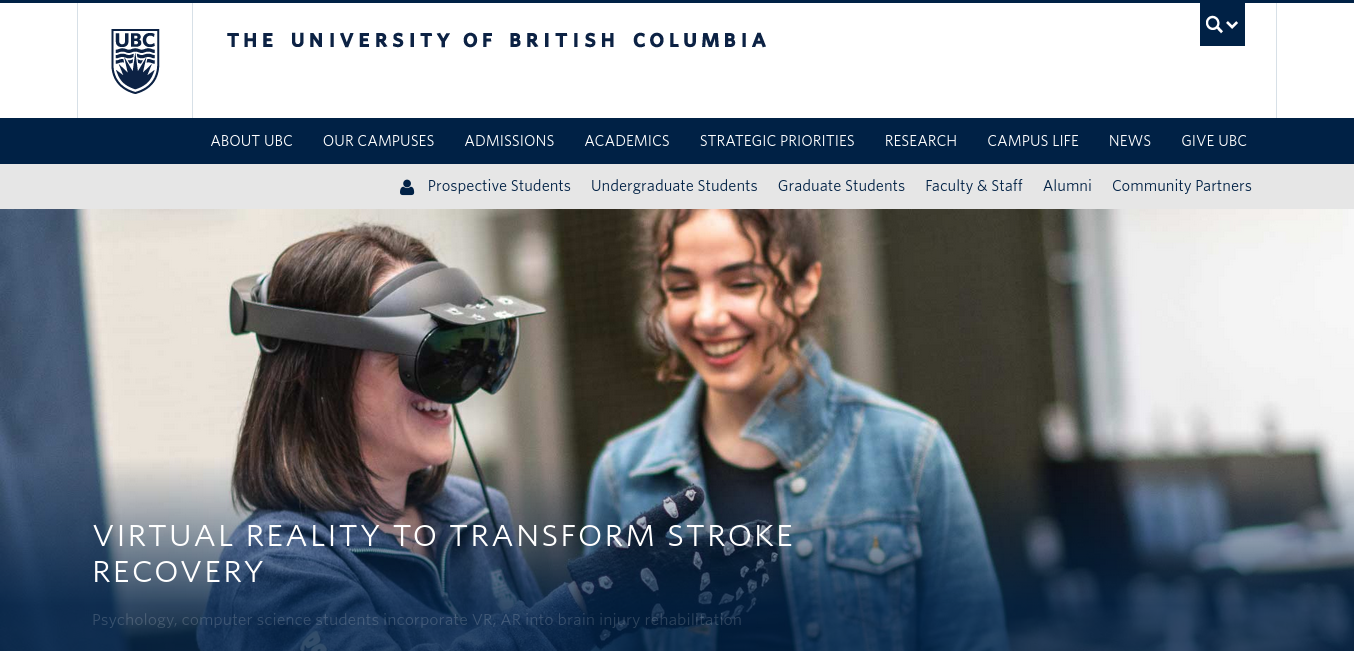Open the About UBC menu
This screenshot has width=1366, height=651.
tap(251, 141)
